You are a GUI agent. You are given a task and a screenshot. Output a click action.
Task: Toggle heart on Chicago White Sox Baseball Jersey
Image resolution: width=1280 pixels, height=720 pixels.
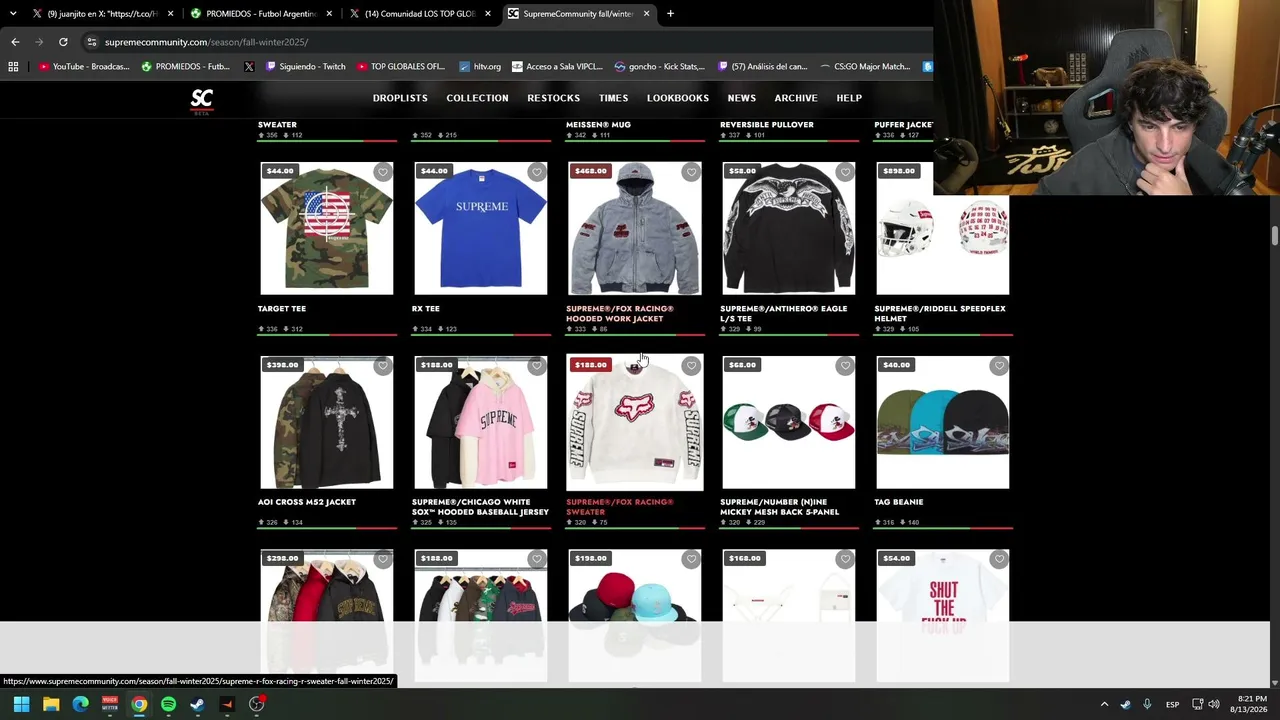click(537, 366)
